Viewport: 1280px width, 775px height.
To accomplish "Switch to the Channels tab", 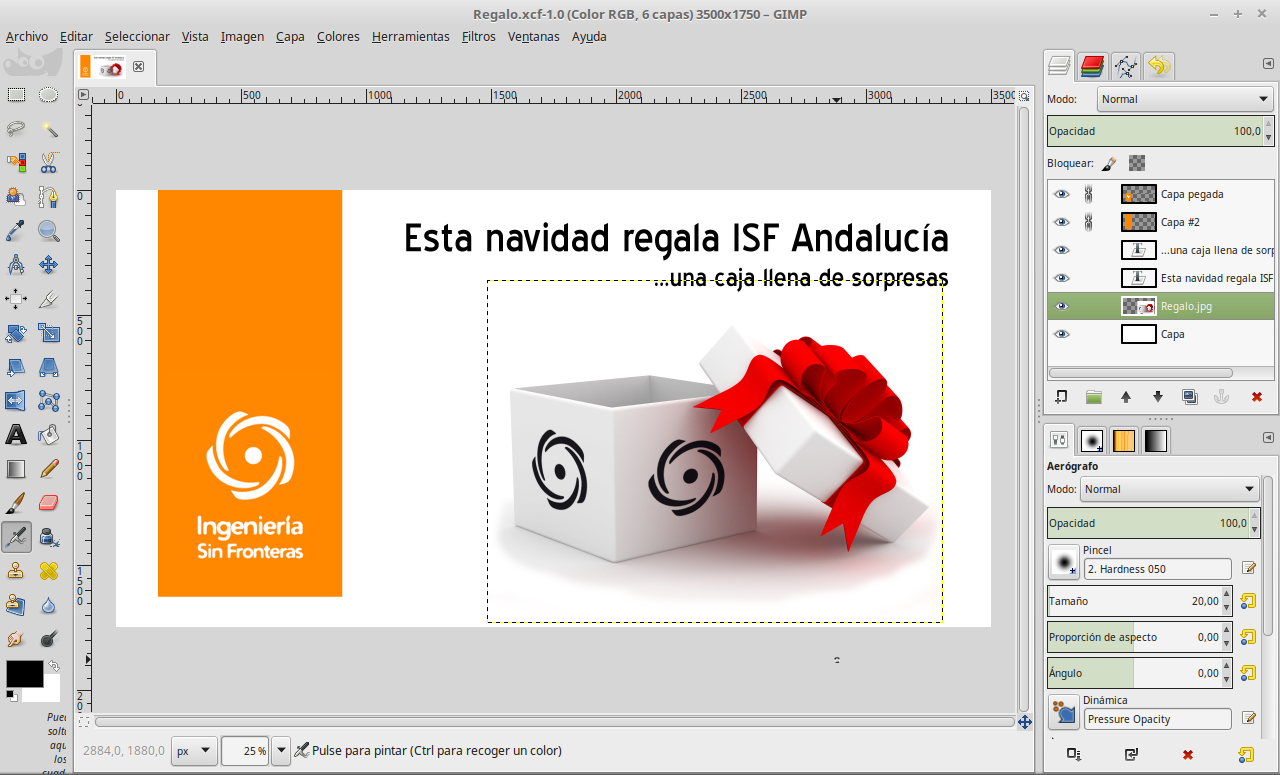I will 1092,67.
